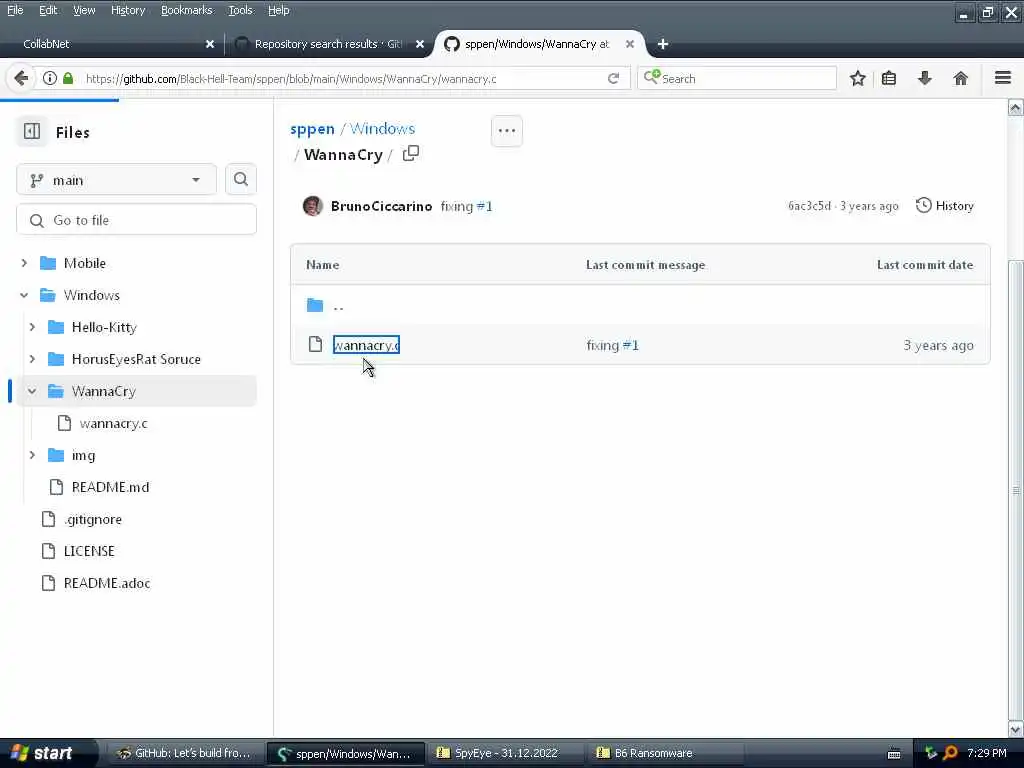Select README.md in the file tree

110,487
